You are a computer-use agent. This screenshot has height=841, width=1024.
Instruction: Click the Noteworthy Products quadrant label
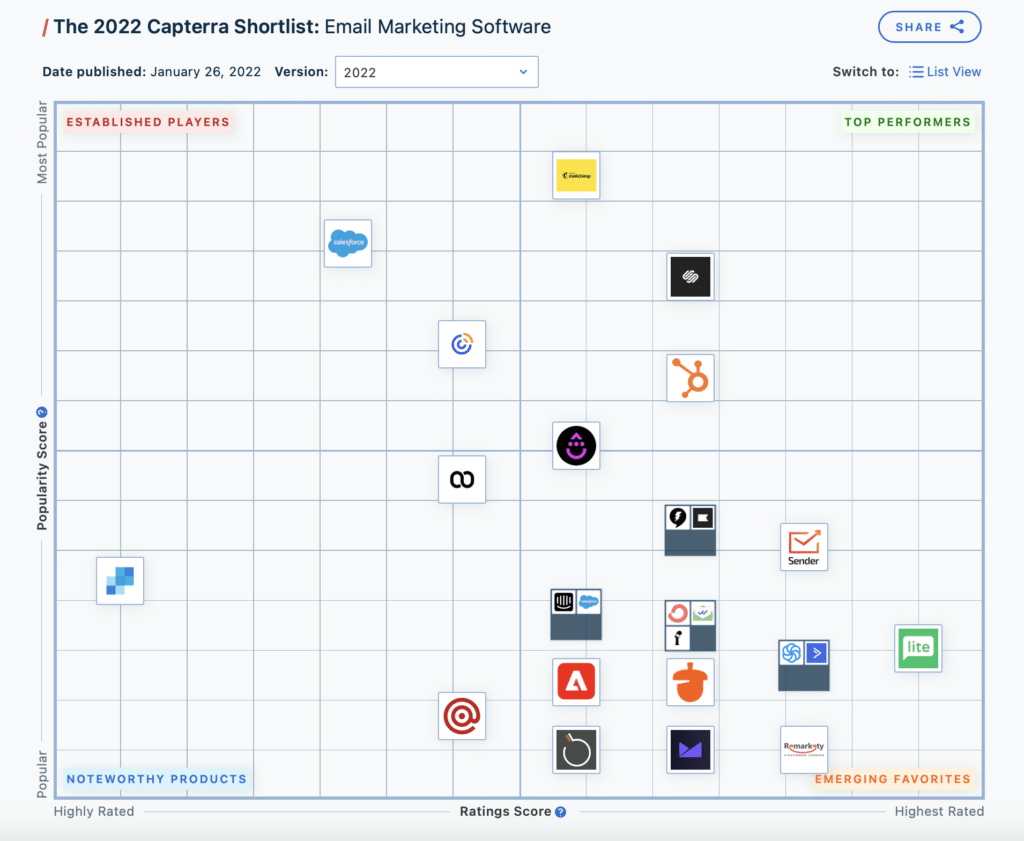click(157, 779)
